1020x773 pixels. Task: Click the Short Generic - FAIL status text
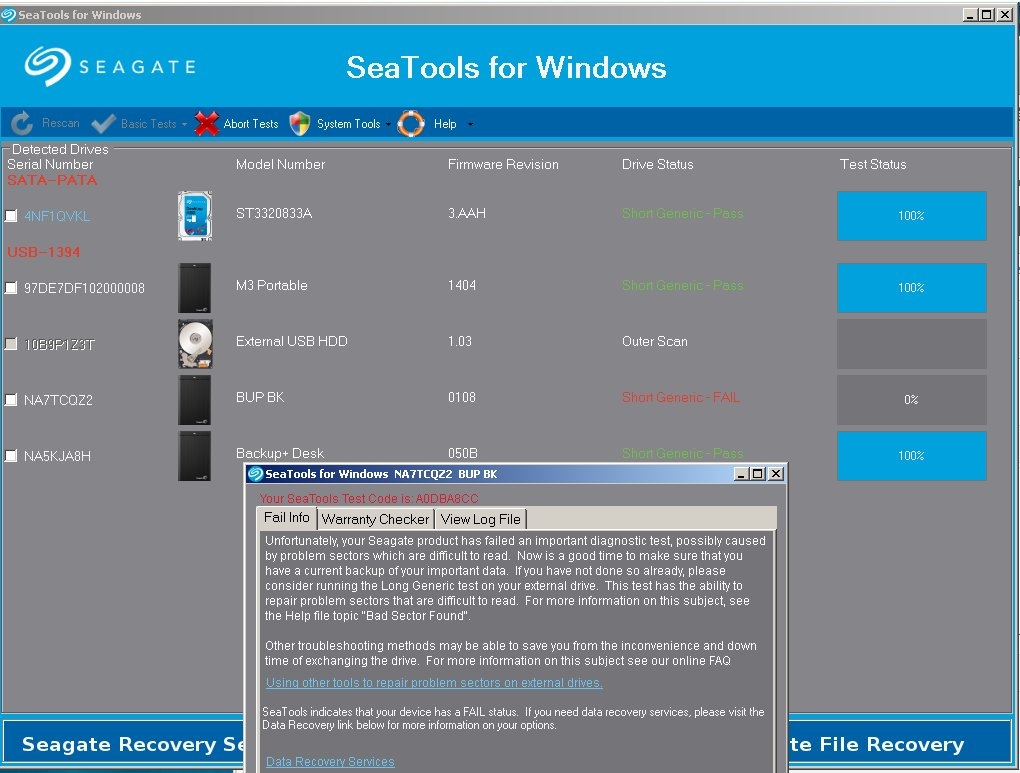[x=680, y=397]
